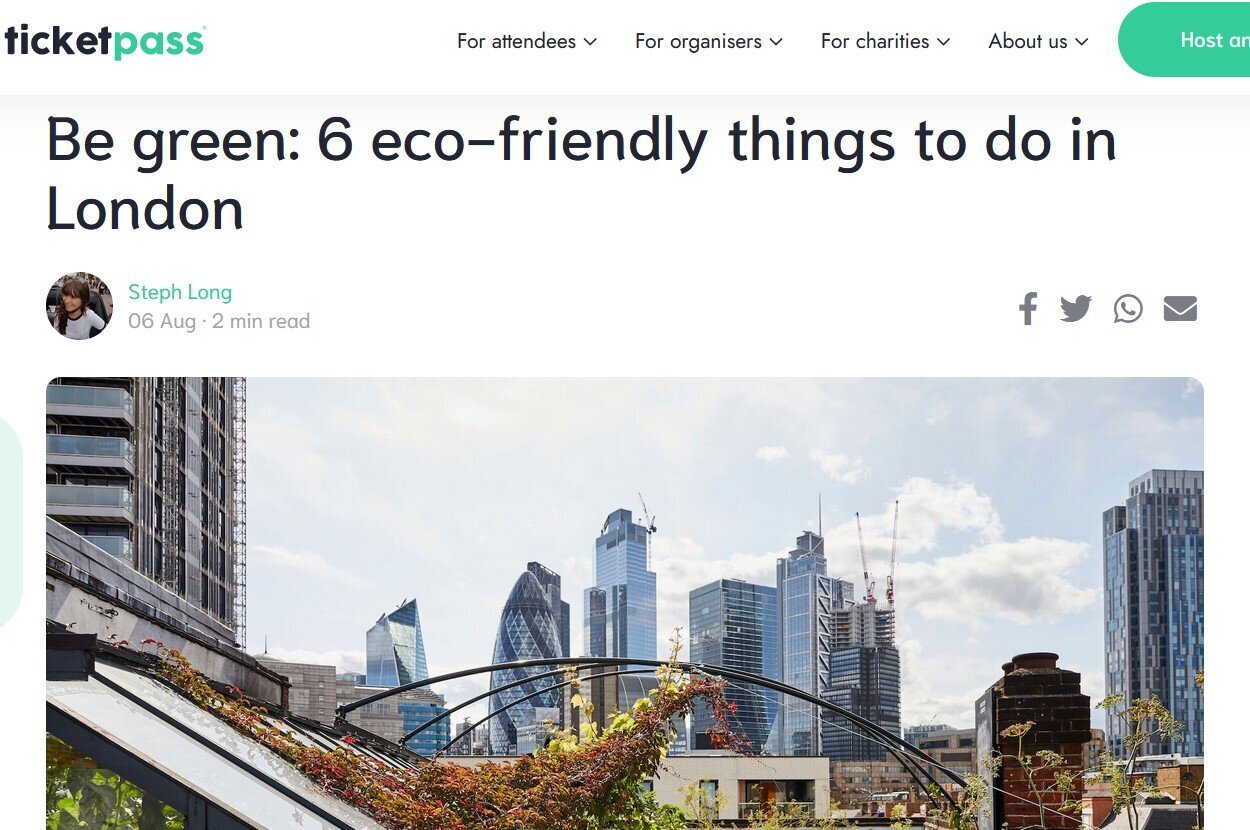The height and width of the screenshot is (830, 1250).
Task: Open the For attendees menu label
Action: [516, 41]
